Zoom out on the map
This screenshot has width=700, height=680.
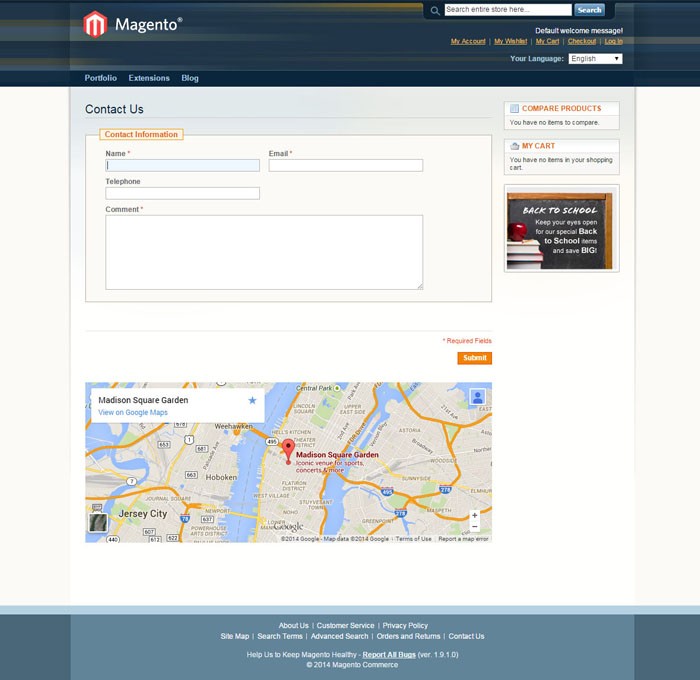[475, 527]
